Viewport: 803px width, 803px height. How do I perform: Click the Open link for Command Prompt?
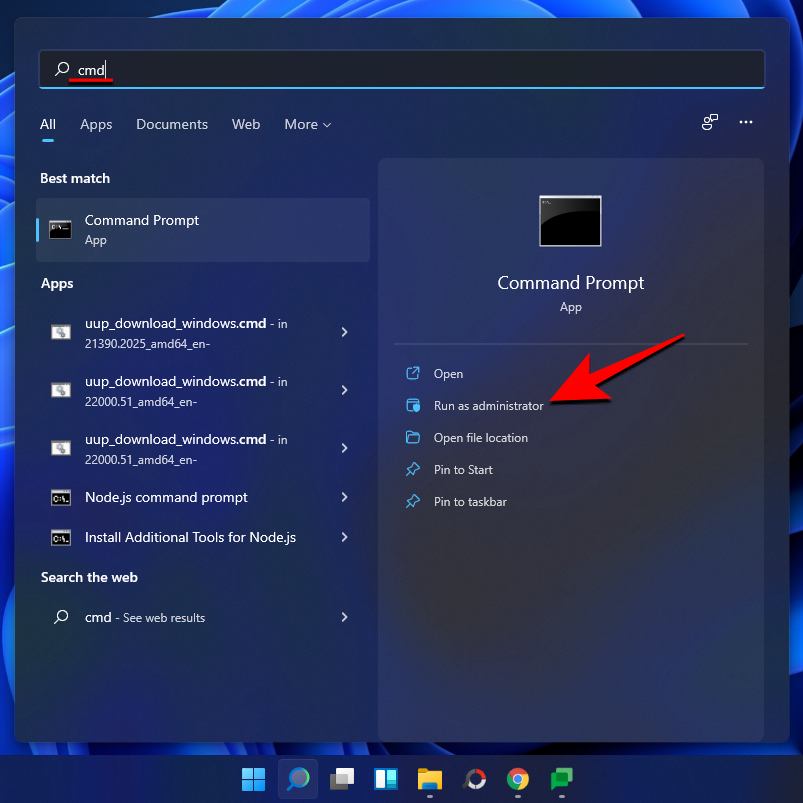447,373
